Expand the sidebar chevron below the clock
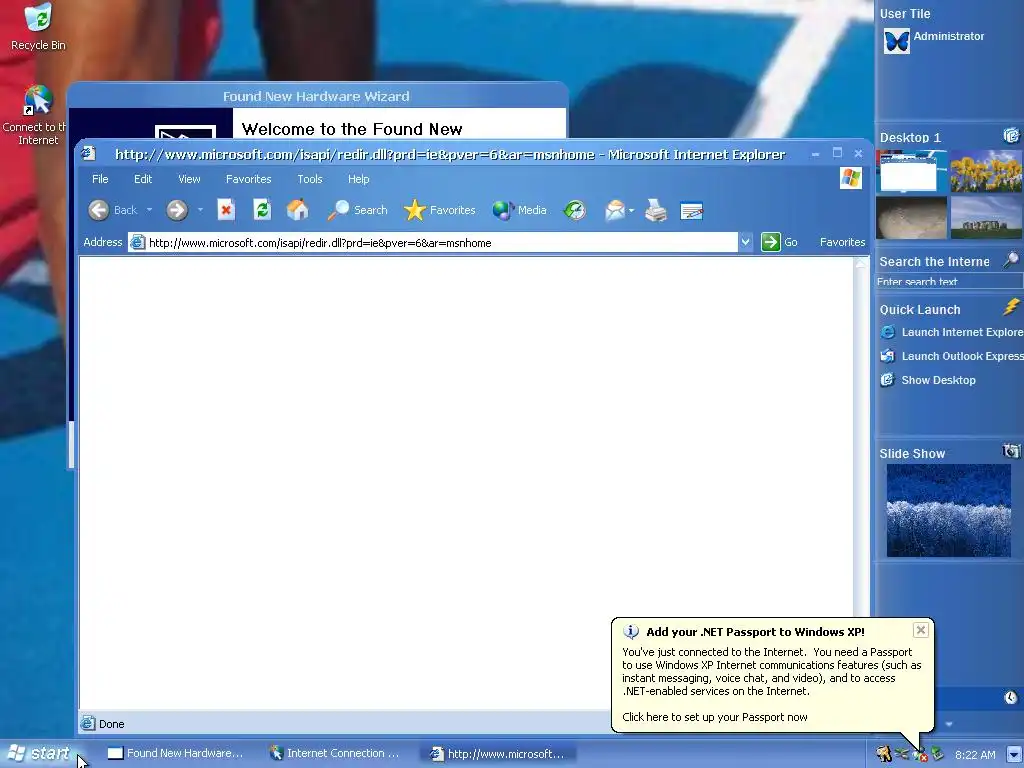 click(x=948, y=724)
